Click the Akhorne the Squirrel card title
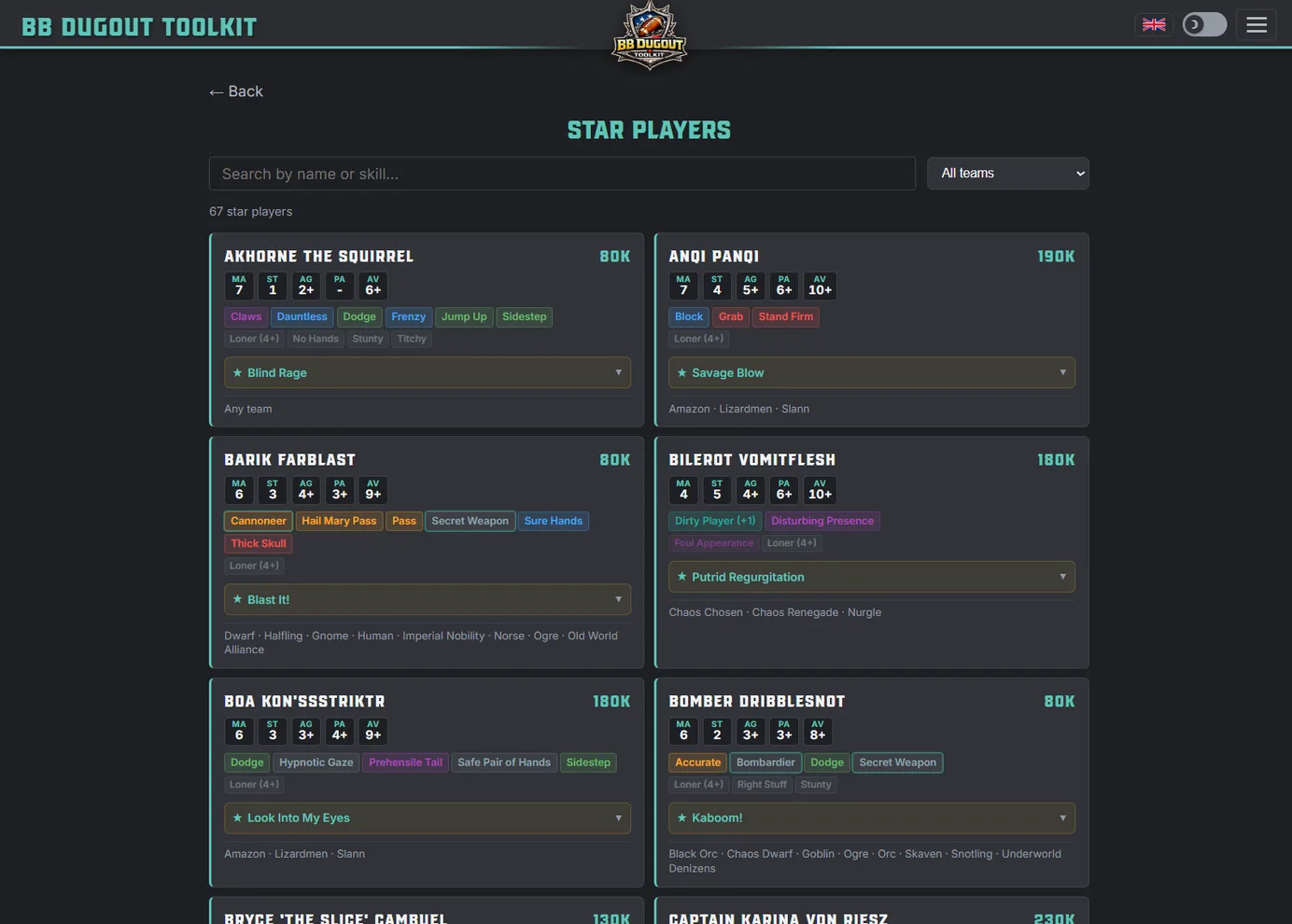 point(319,257)
